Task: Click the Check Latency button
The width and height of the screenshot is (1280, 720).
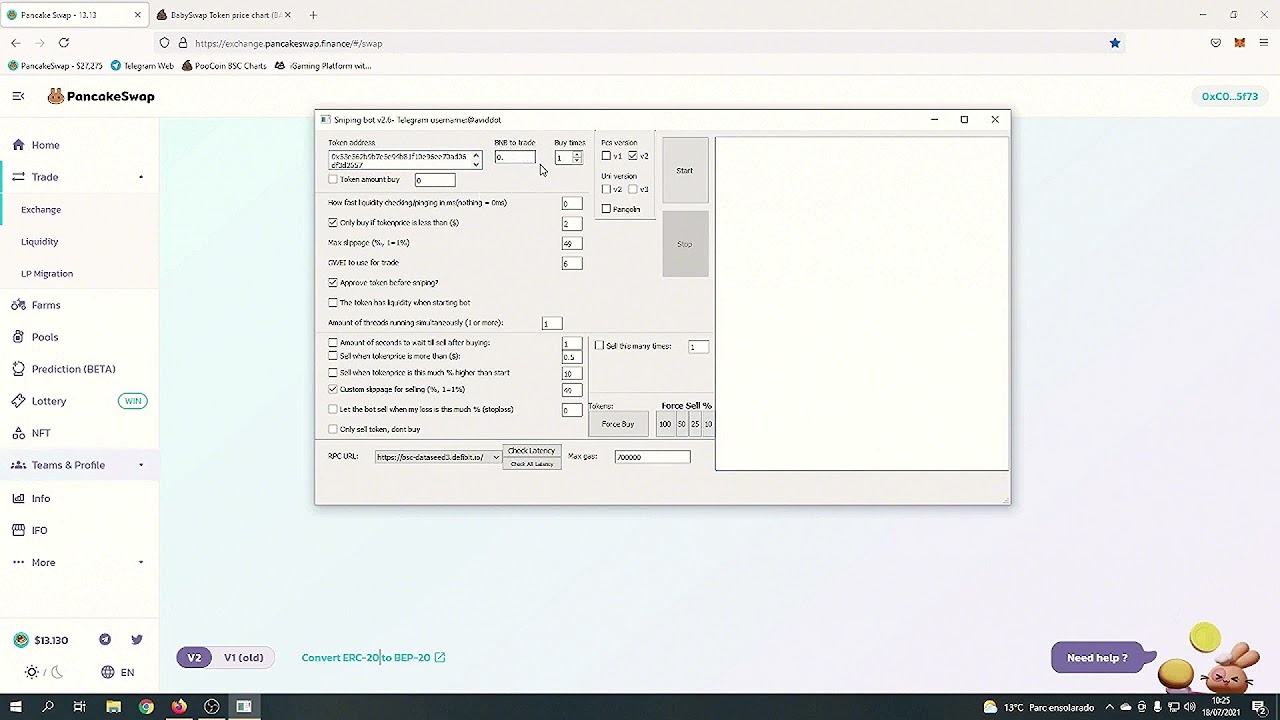Action: point(531,451)
